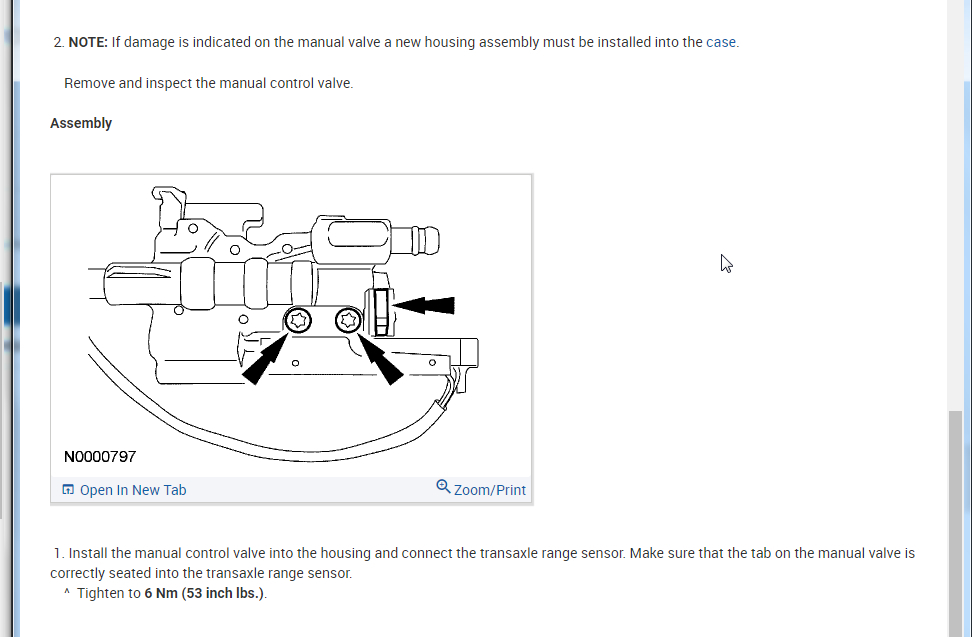972x637 pixels.
Task: Click the lower-right black arrow in diagram
Action: (x=381, y=359)
